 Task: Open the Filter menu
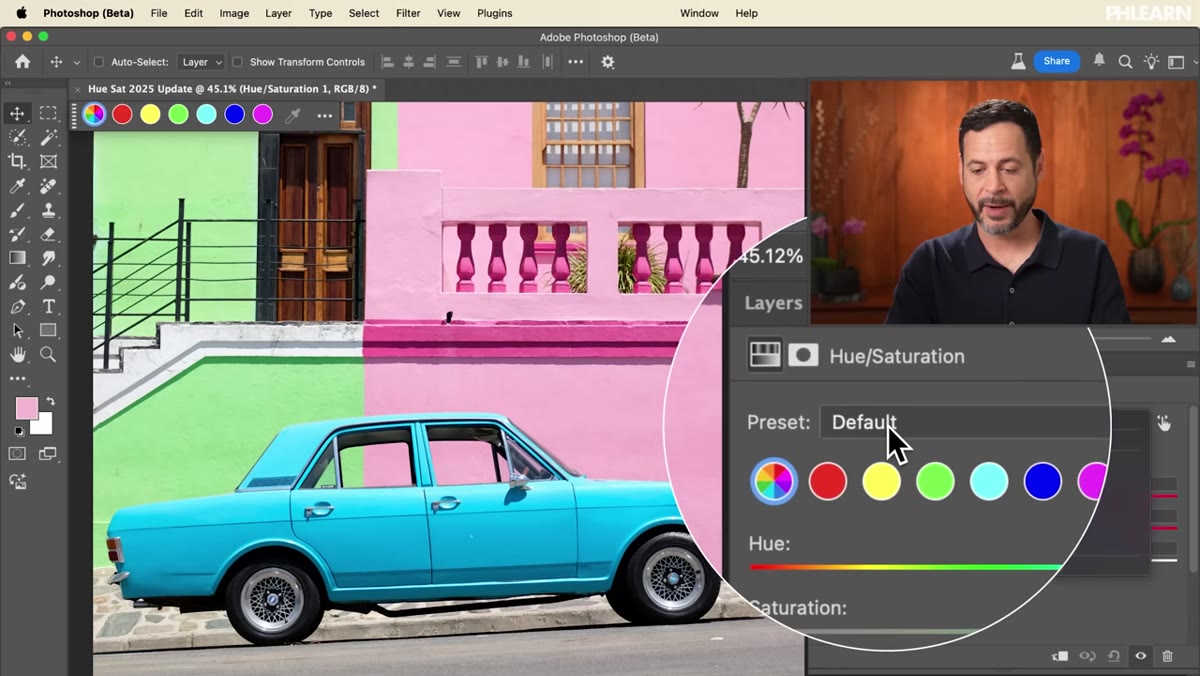[x=408, y=13]
